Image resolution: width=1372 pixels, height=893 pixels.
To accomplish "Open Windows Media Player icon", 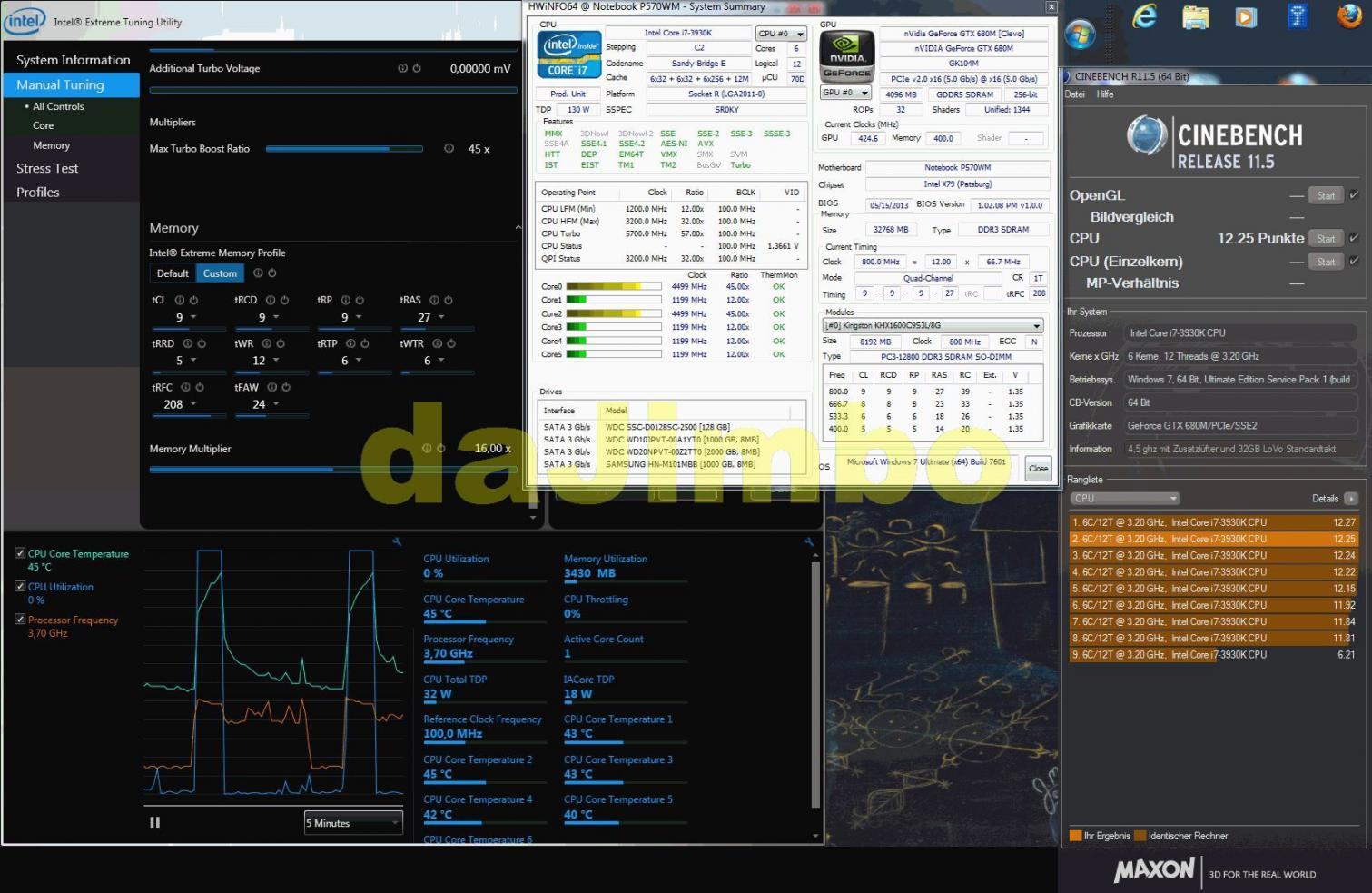I will point(1246,17).
